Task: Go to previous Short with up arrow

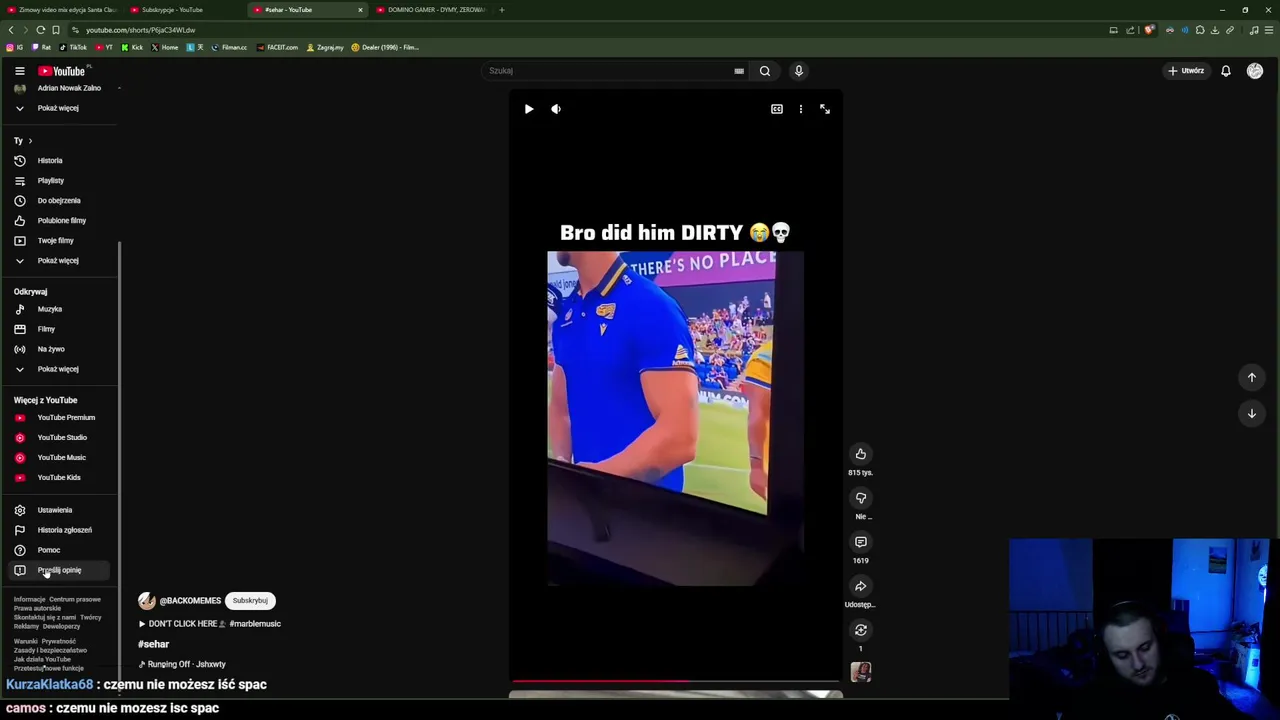Action: [1252, 377]
